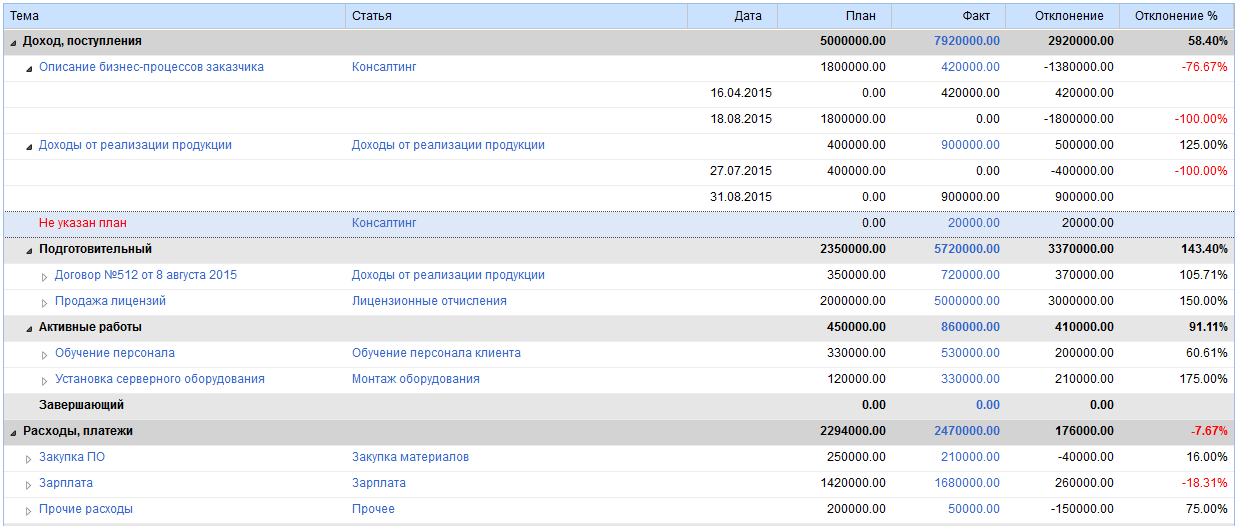Collapse the 'Расходы, платежи' group
The width and height of the screenshot is (1237, 526).
[x=13, y=432]
